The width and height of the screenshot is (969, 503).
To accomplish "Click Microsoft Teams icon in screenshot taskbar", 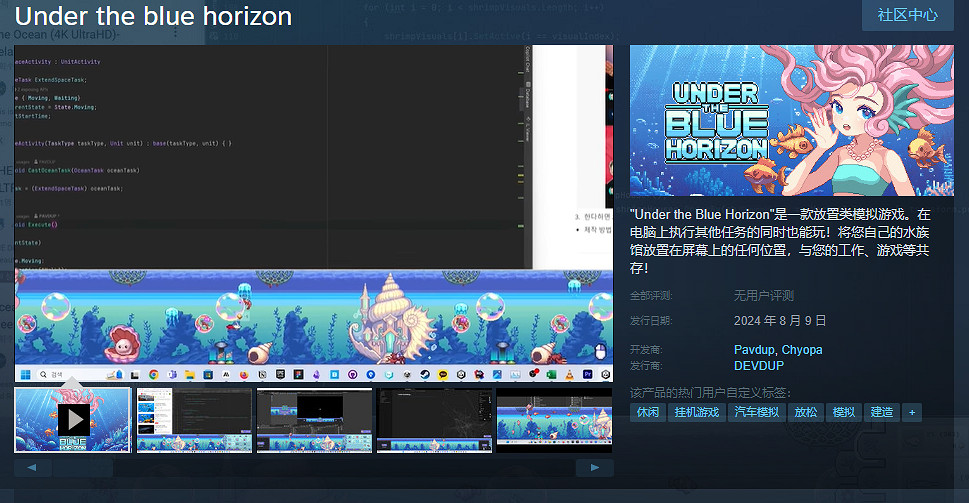I will (172, 374).
